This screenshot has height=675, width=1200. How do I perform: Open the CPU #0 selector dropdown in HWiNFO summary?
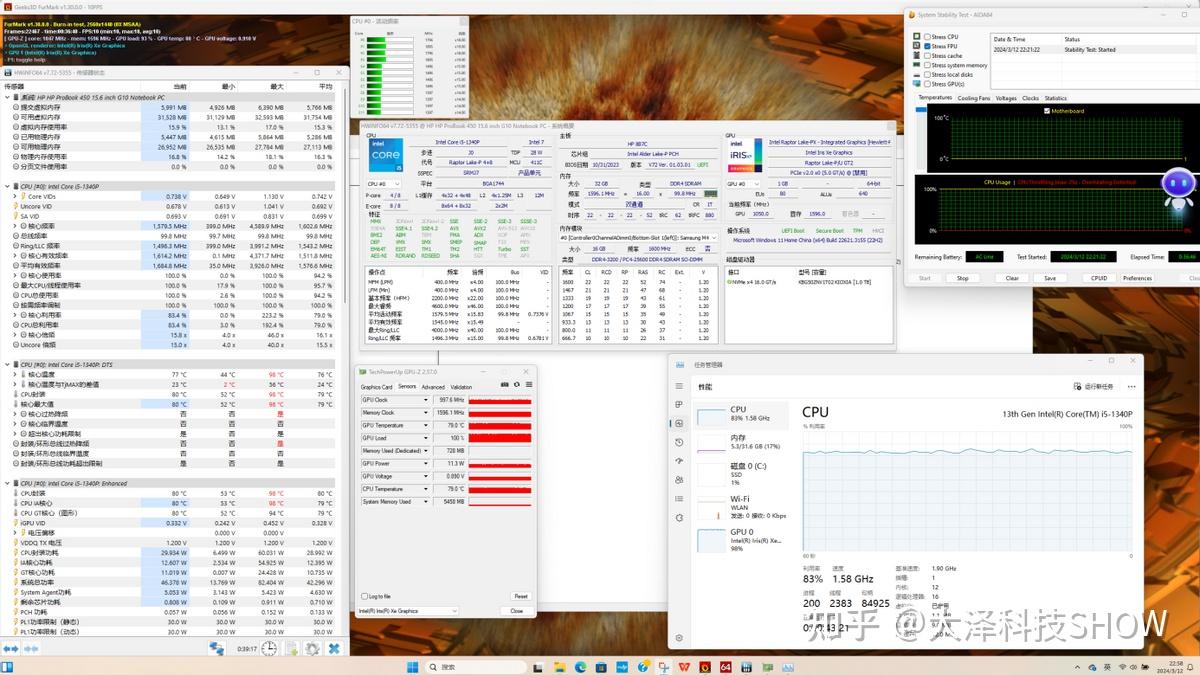click(x=385, y=184)
